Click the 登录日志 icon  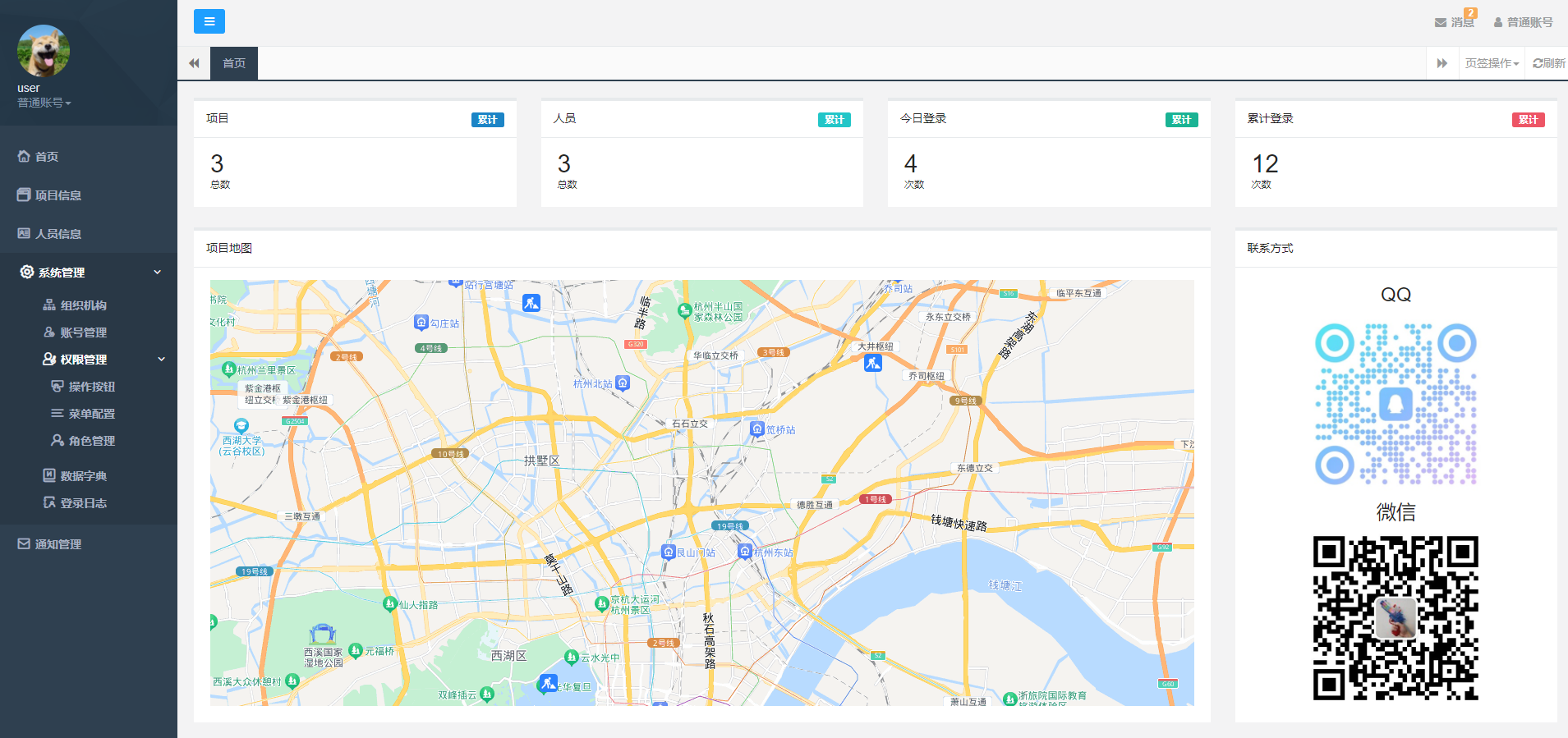point(49,503)
